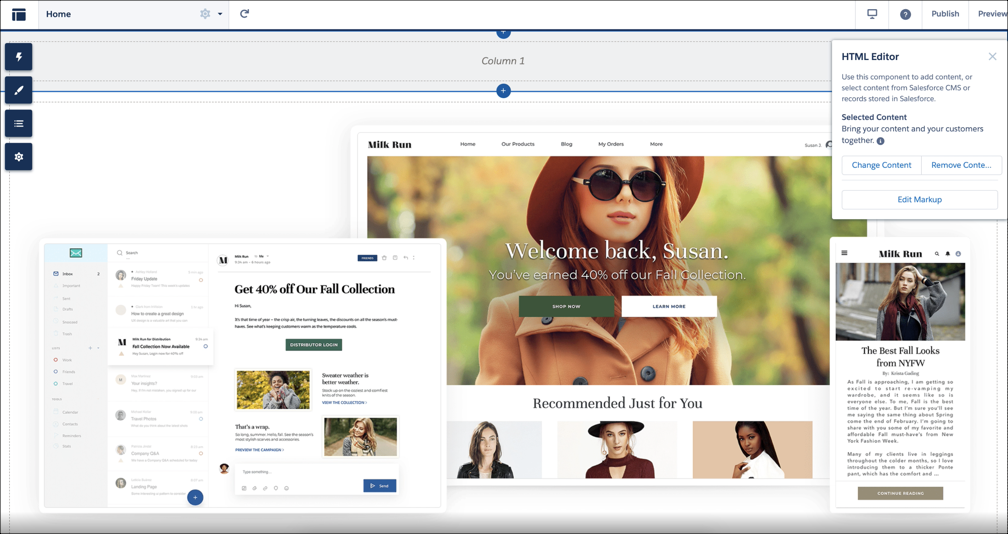Open page properties gear next to Home

pyautogui.click(x=205, y=14)
